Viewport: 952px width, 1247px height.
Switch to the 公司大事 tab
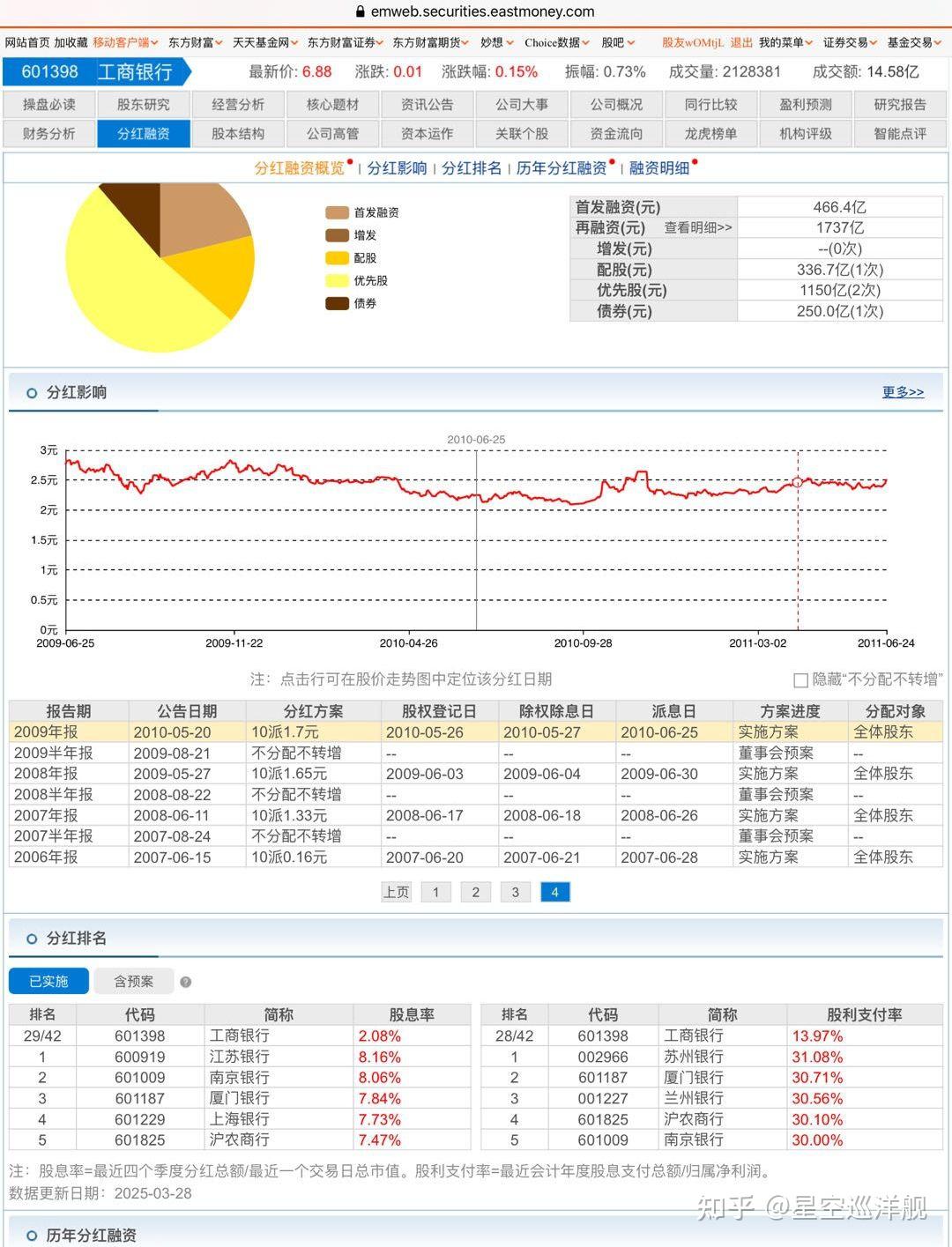(522, 105)
